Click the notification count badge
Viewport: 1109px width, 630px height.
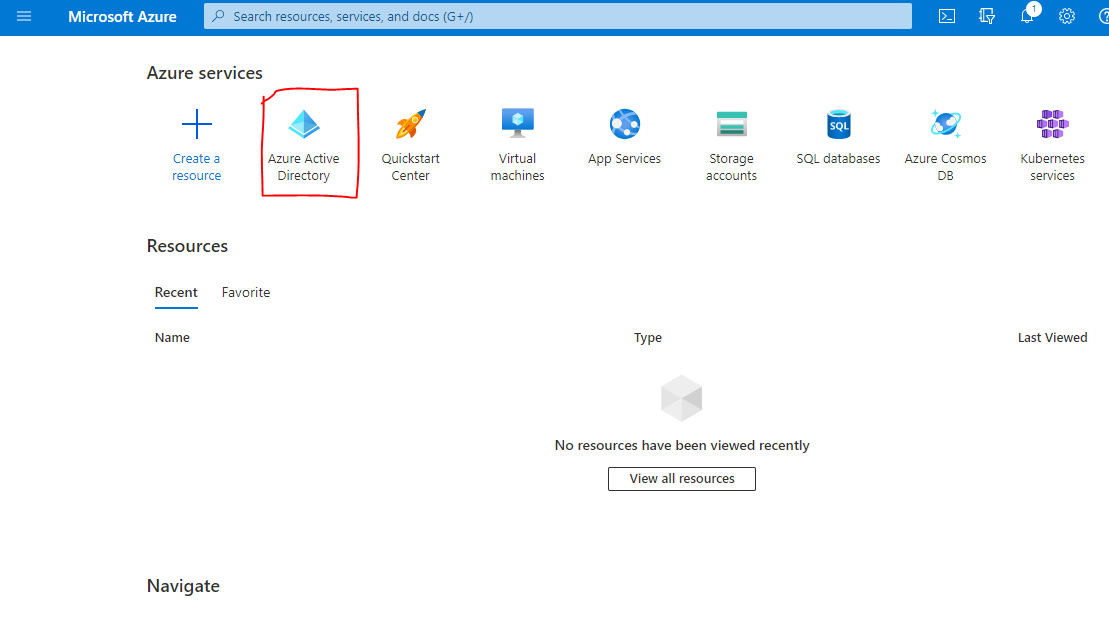[1034, 8]
